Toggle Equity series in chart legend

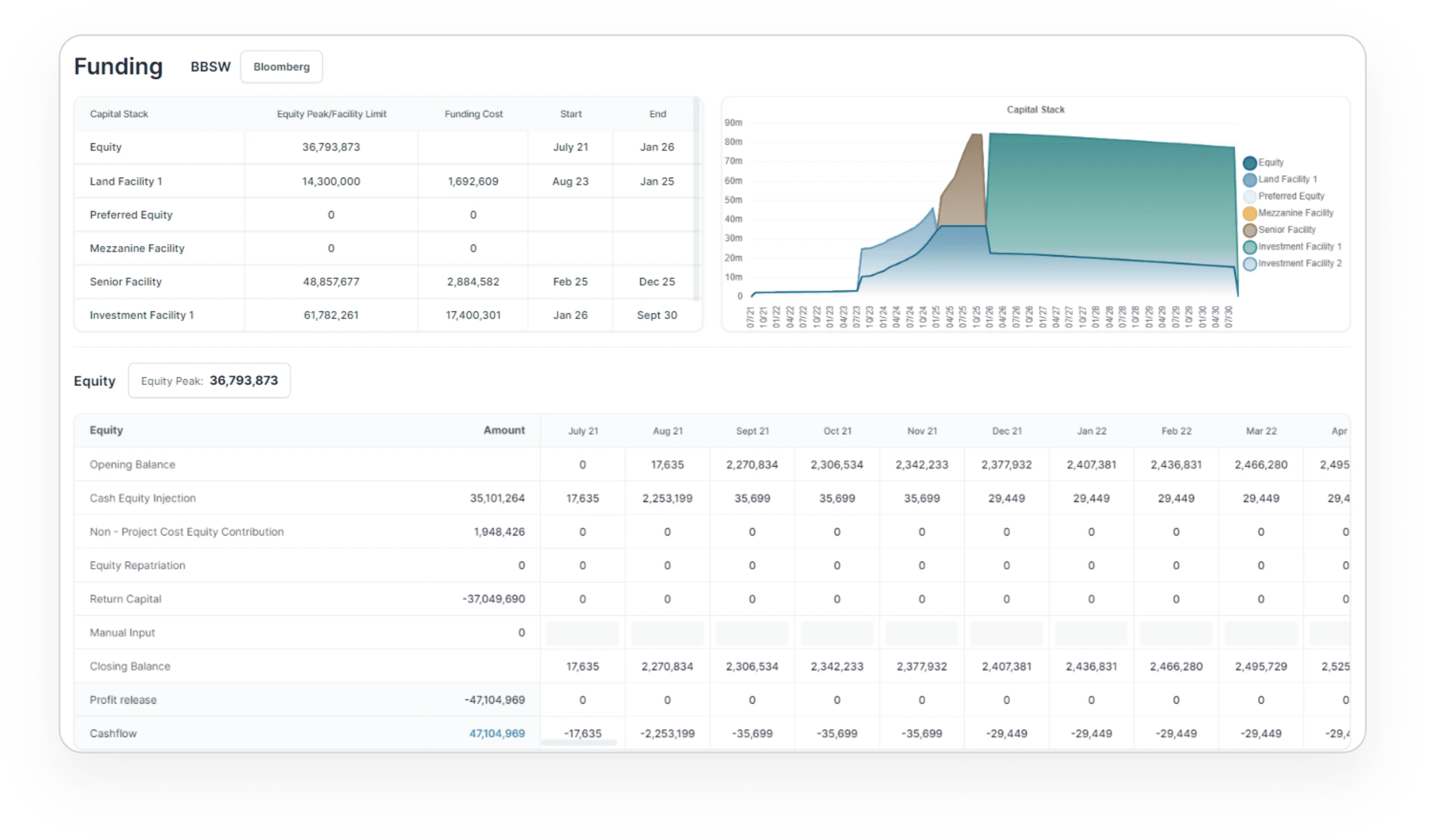[1250, 163]
